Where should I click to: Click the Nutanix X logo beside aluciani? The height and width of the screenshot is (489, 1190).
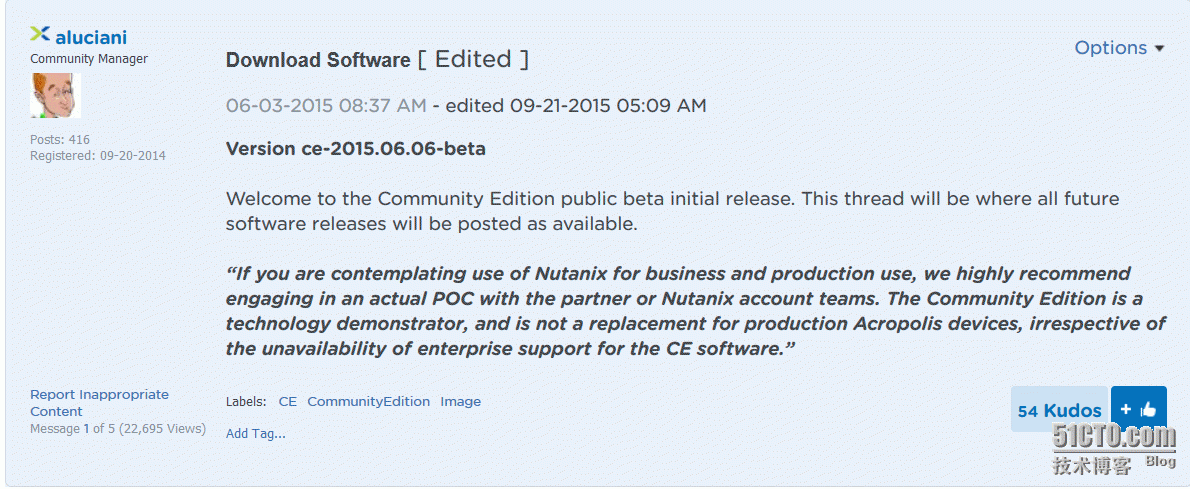click(40, 34)
